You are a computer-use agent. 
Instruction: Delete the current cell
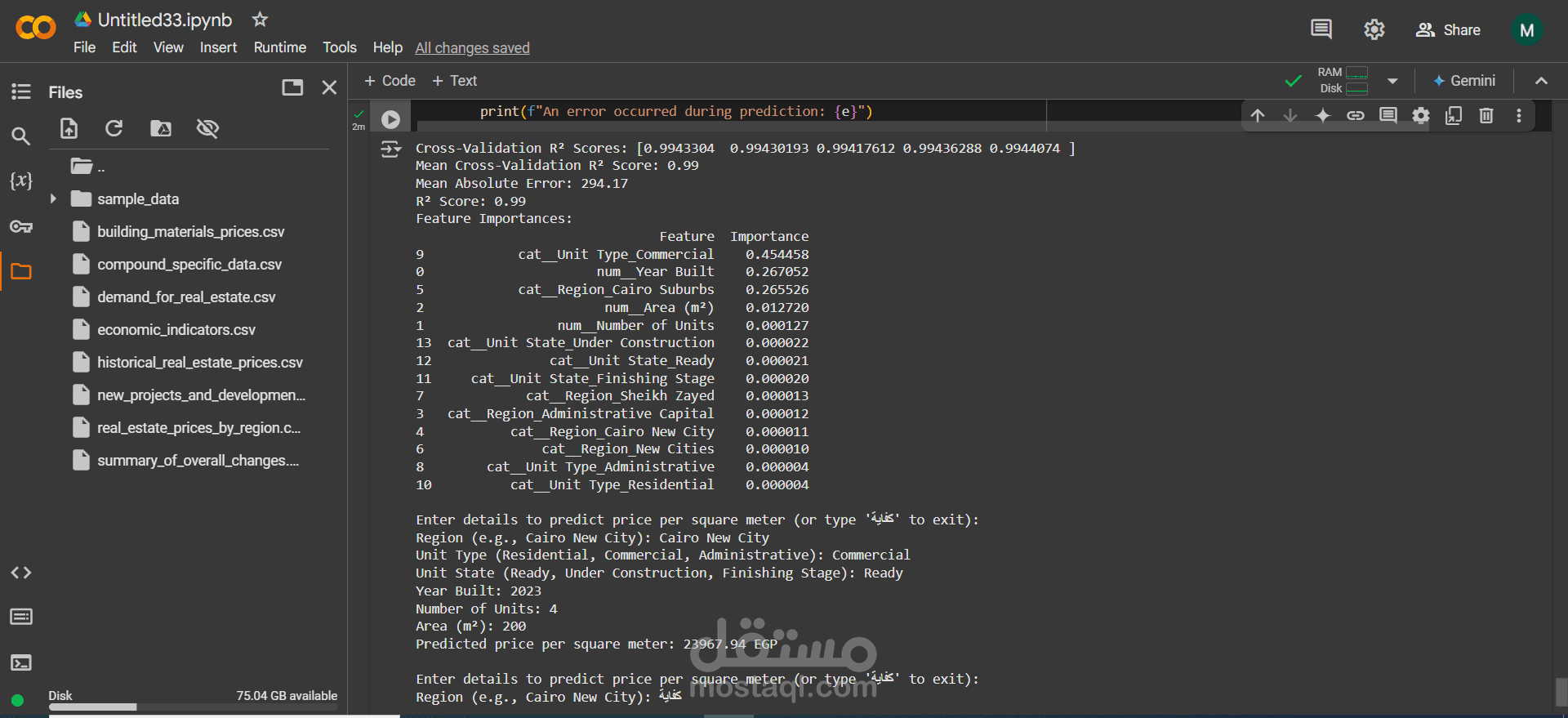pos(1486,115)
